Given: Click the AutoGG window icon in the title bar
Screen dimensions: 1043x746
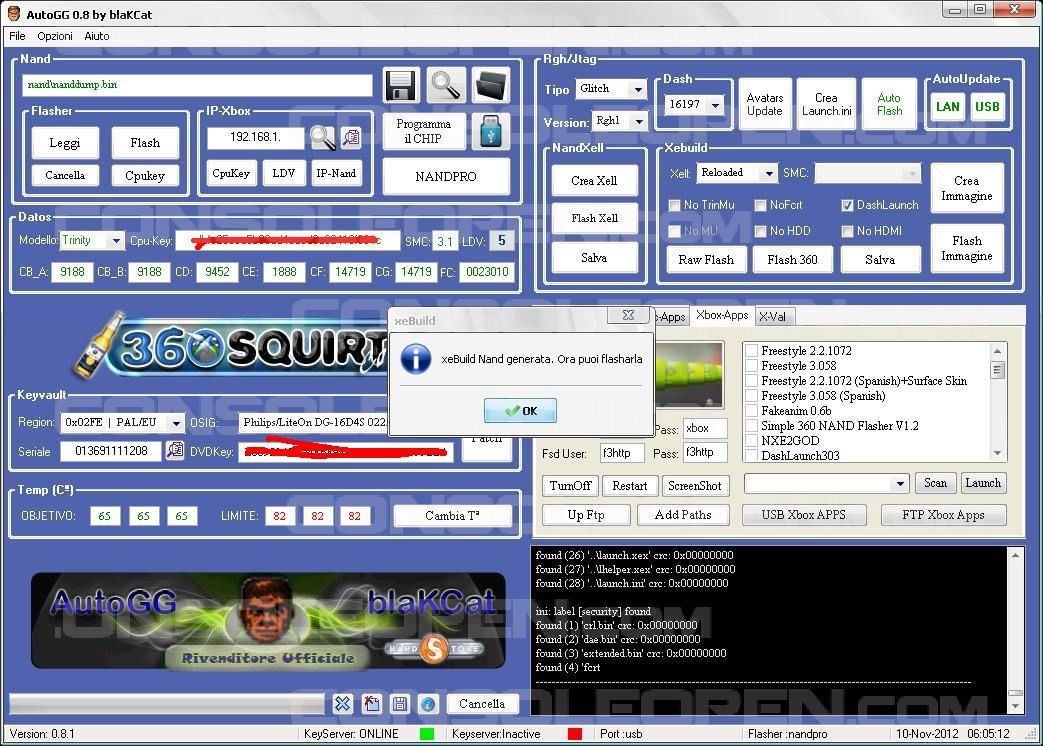Looking at the screenshot, I should (14, 13).
